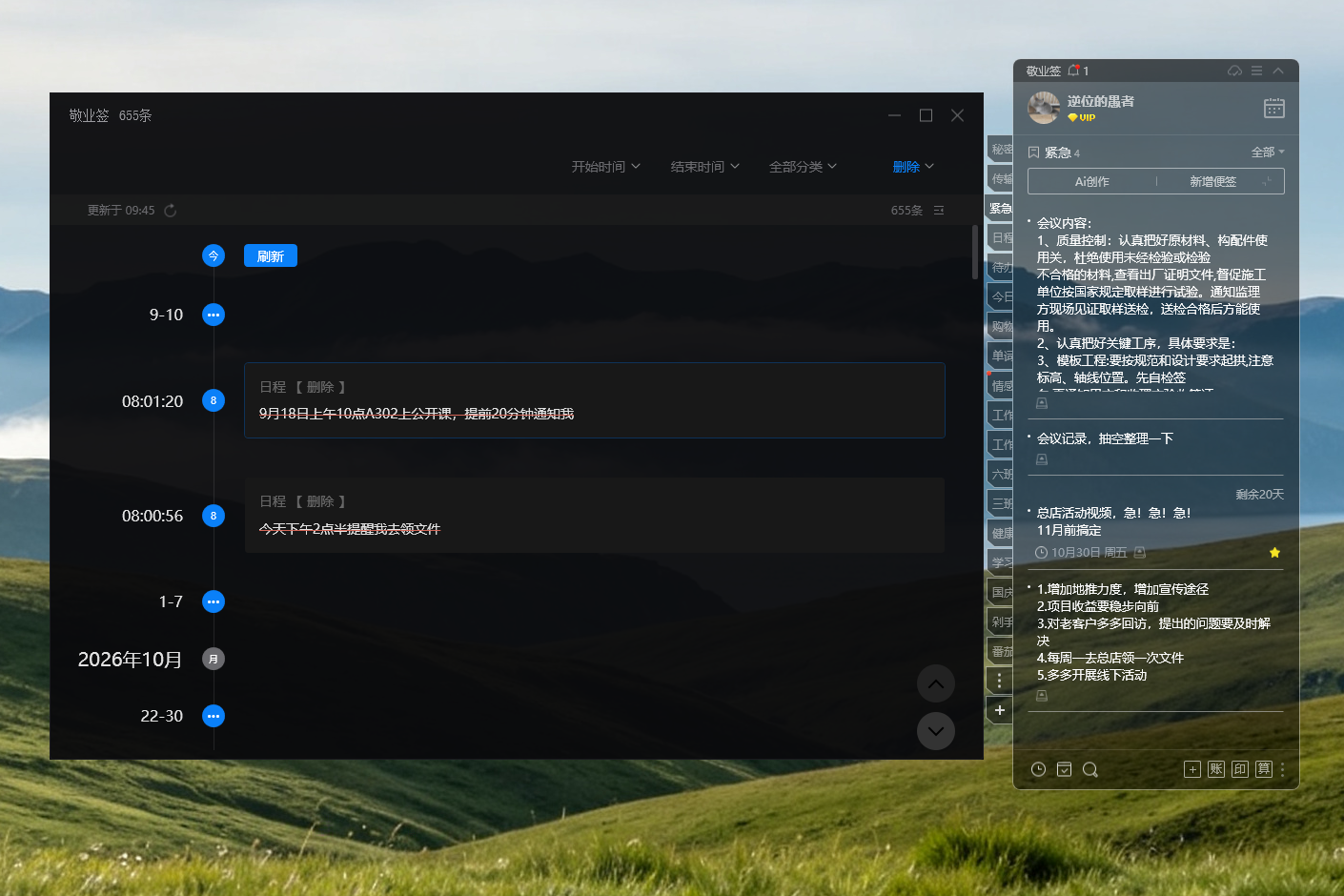This screenshot has width=1344, height=896.
Task: Click the 逆位的愚者 profile avatar
Action: (1044, 108)
